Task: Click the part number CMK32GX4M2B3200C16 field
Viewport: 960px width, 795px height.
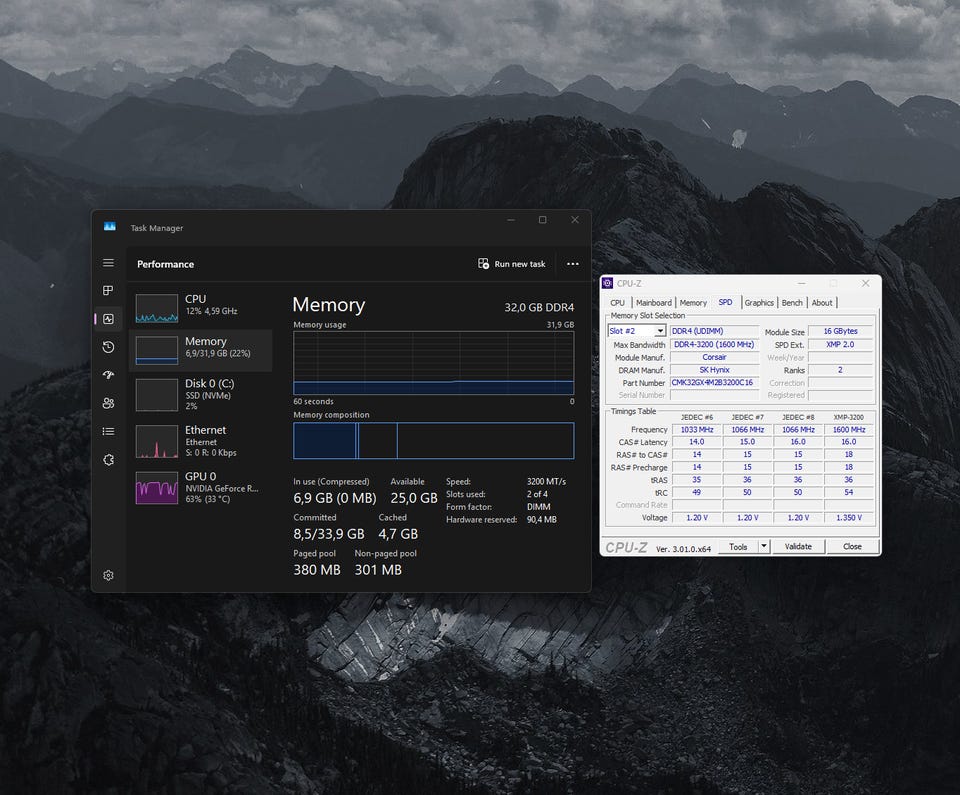Action: click(714, 382)
